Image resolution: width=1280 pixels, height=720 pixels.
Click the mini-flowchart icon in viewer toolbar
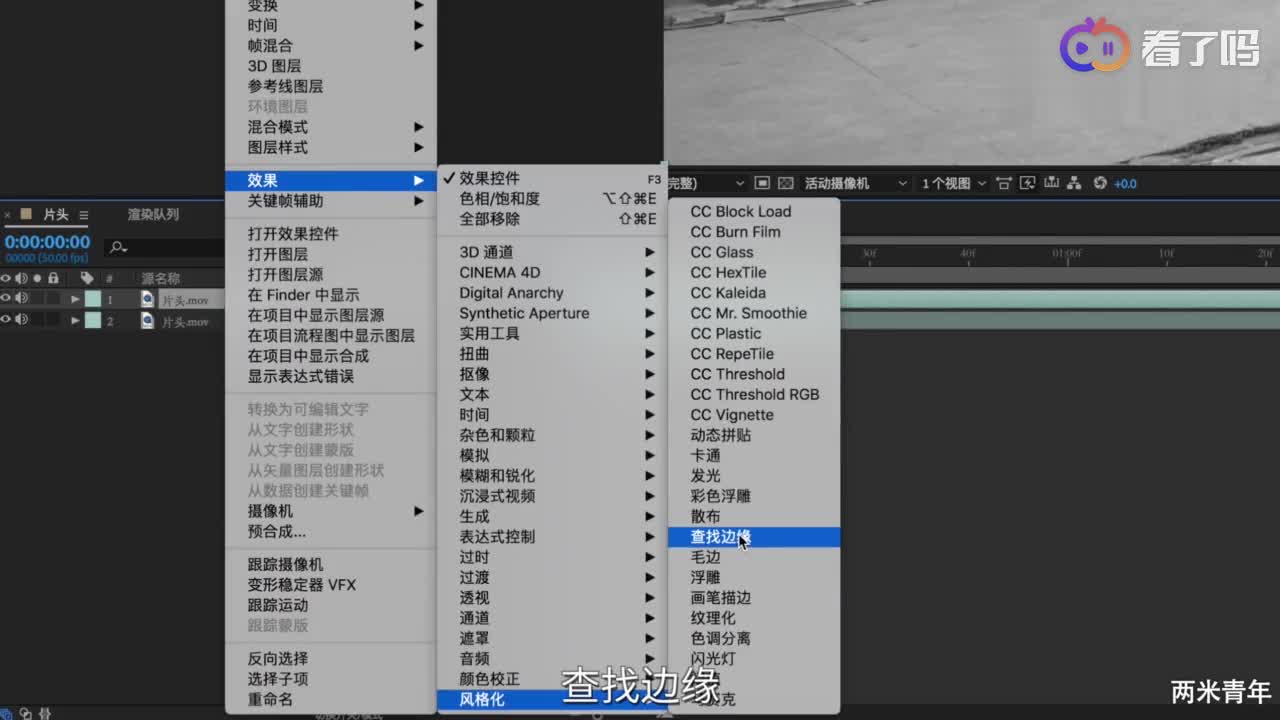(x=1074, y=183)
